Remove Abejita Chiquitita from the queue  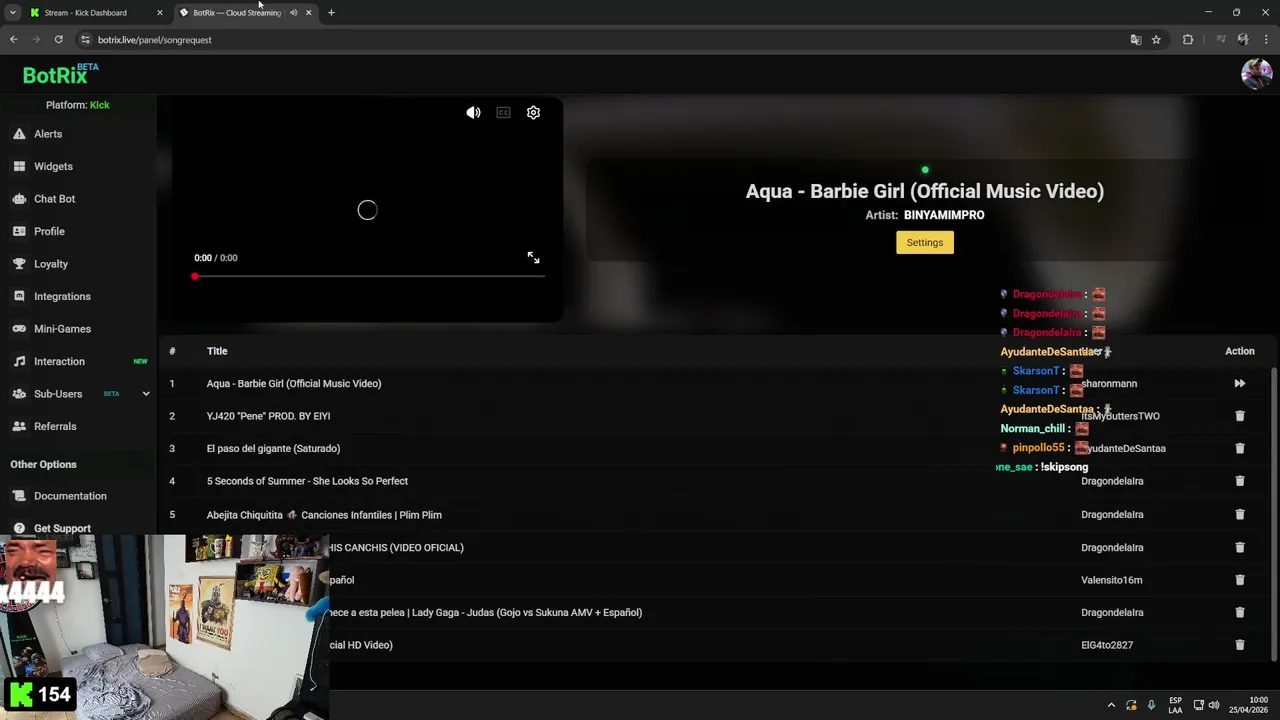click(1239, 515)
